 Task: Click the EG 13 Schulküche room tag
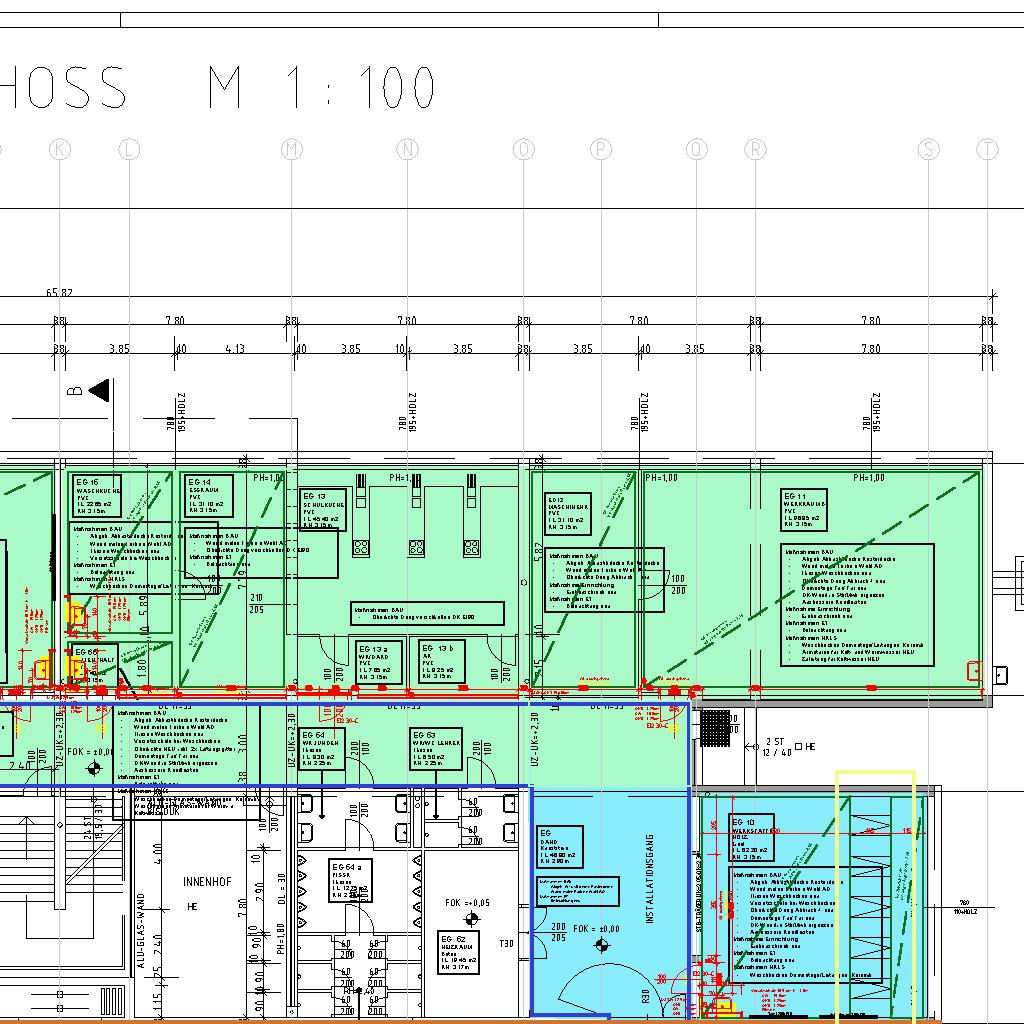pyautogui.click(x=324, y=509)
